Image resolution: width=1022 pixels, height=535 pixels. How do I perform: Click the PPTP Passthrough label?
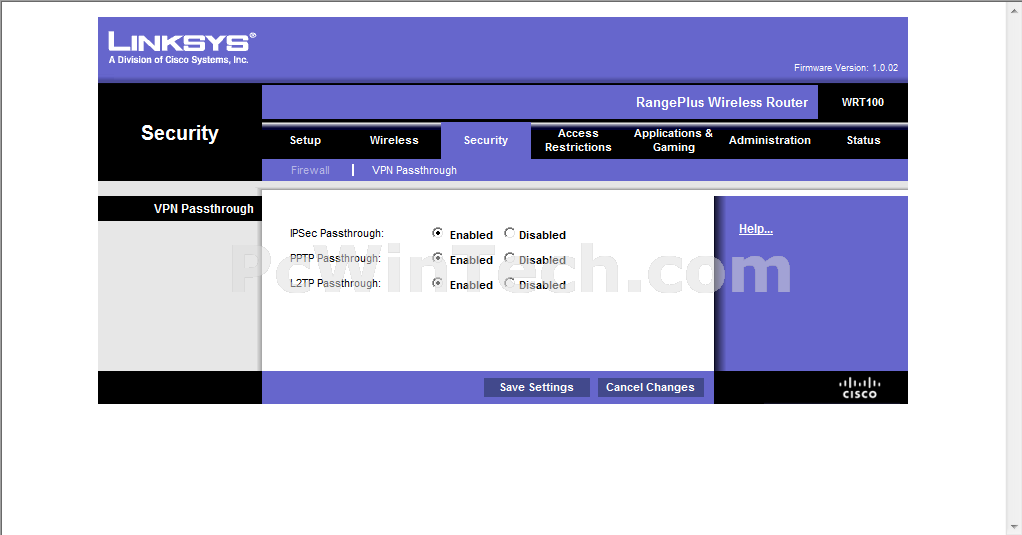[335, 258]
